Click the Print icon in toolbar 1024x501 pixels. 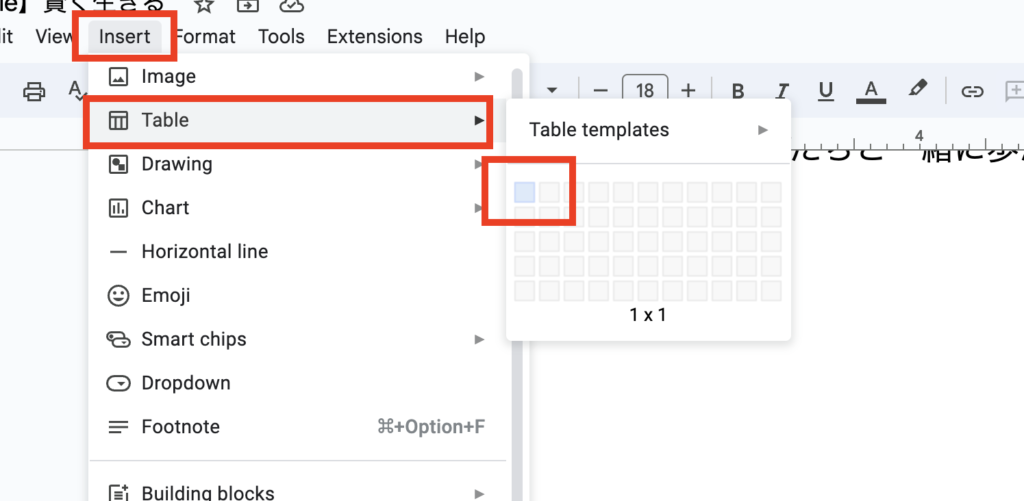(x=35, y=91)
